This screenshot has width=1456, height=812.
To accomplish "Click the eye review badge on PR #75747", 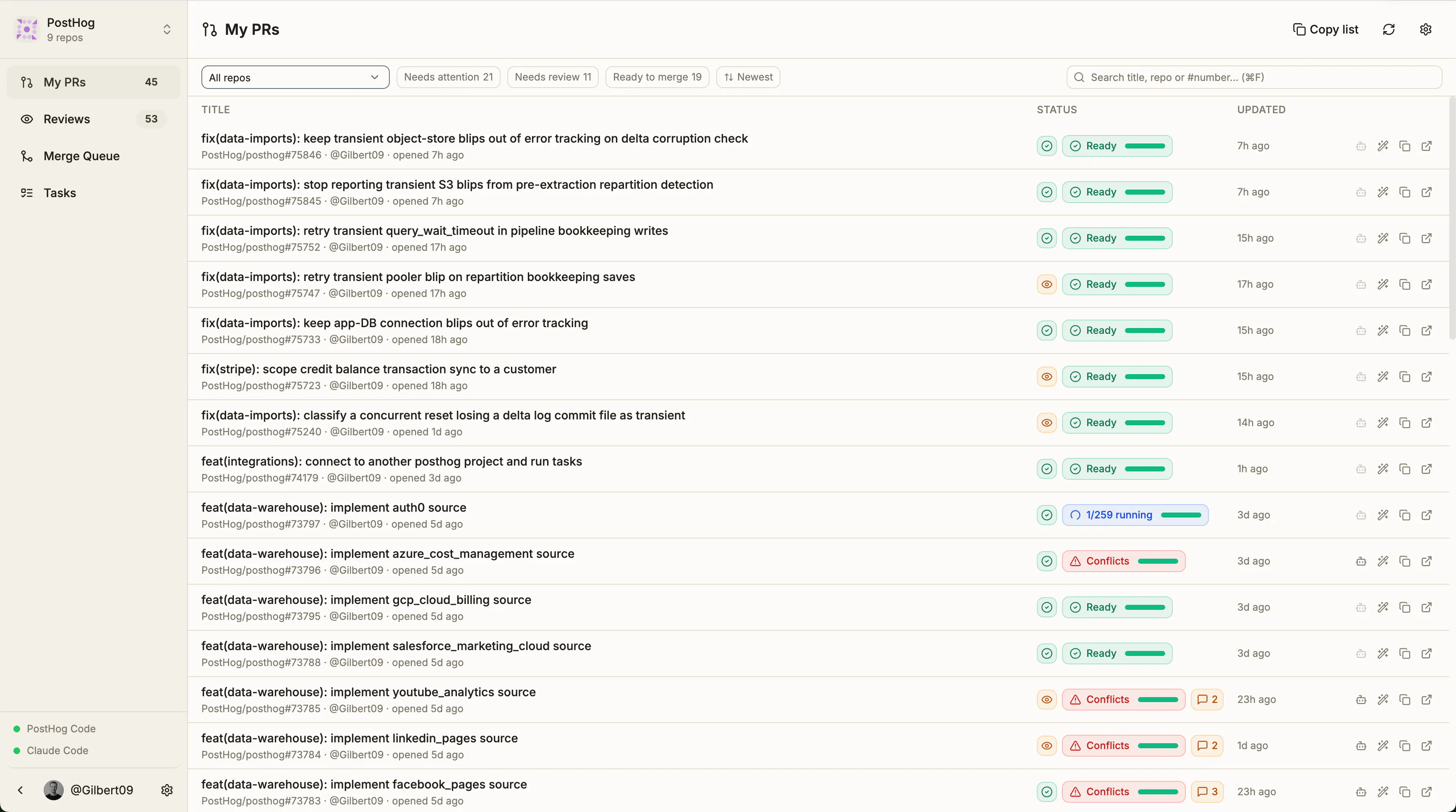I will click(1047, 284).
